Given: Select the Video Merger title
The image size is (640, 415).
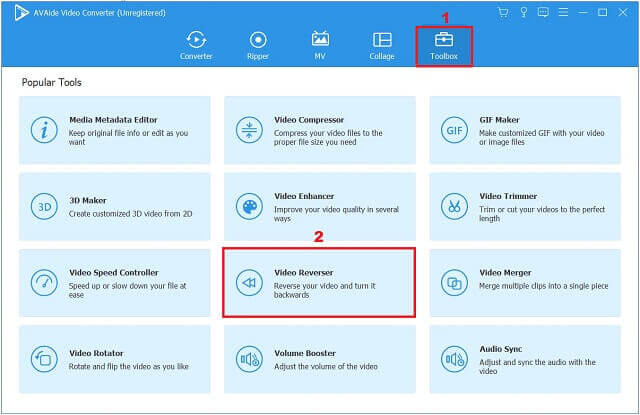Looking at the screenshot, I should point(505,273).
